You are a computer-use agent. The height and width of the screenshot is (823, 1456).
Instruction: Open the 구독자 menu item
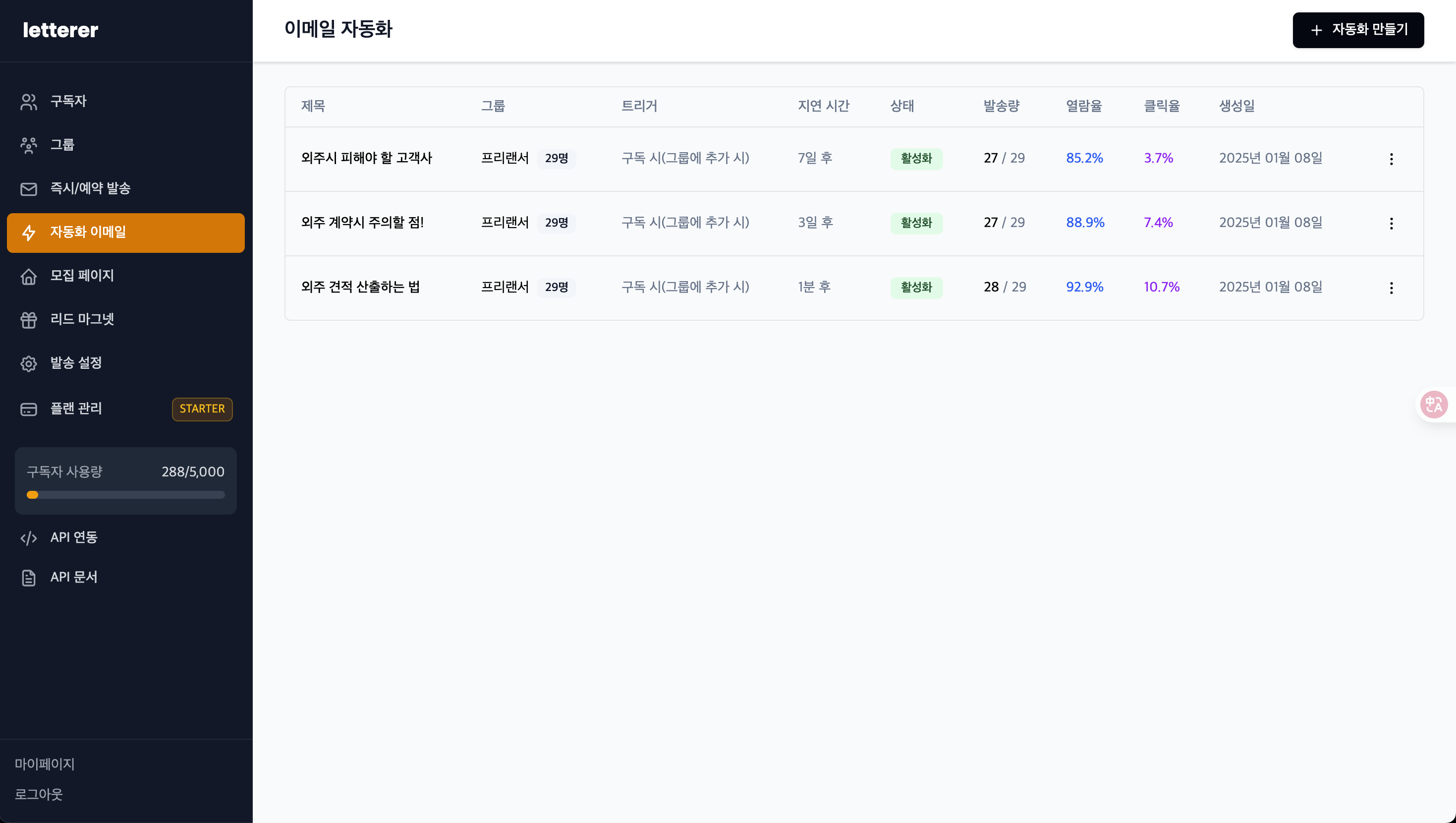point(125,102)
